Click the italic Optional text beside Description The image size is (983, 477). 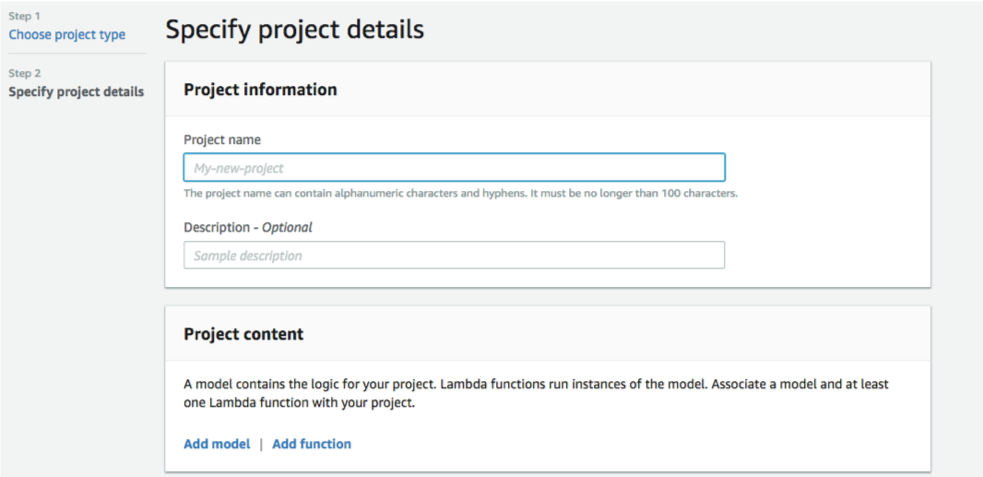[287, 228]
